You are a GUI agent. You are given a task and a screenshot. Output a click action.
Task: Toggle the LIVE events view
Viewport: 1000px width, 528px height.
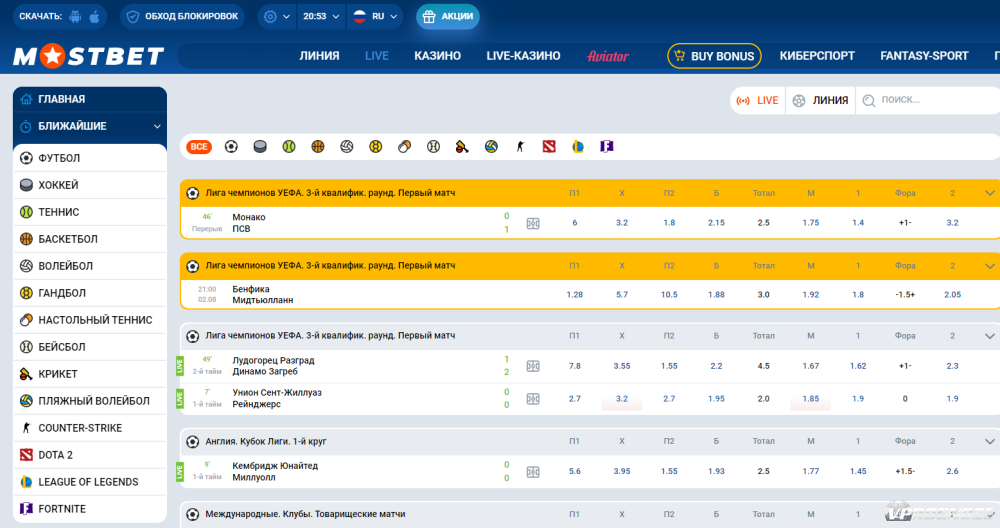pos(758,100)
